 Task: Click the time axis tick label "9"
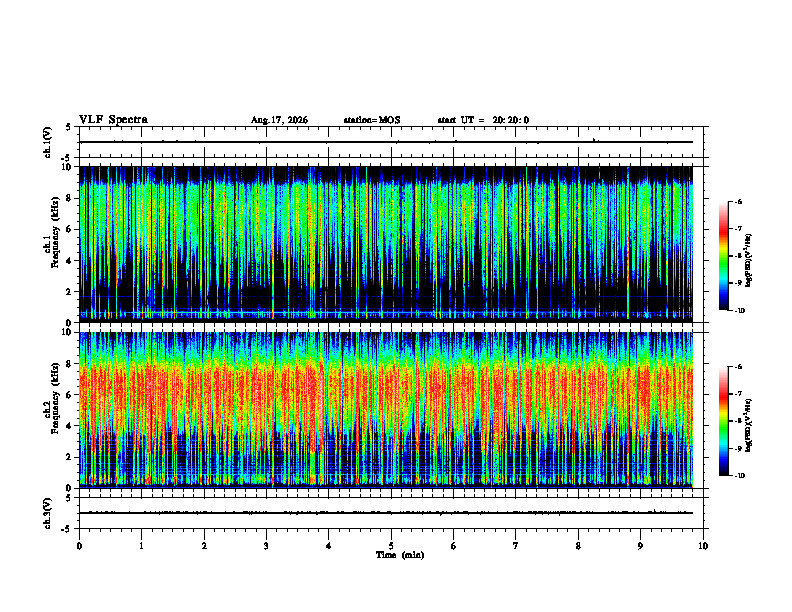[x=640, y=546]
